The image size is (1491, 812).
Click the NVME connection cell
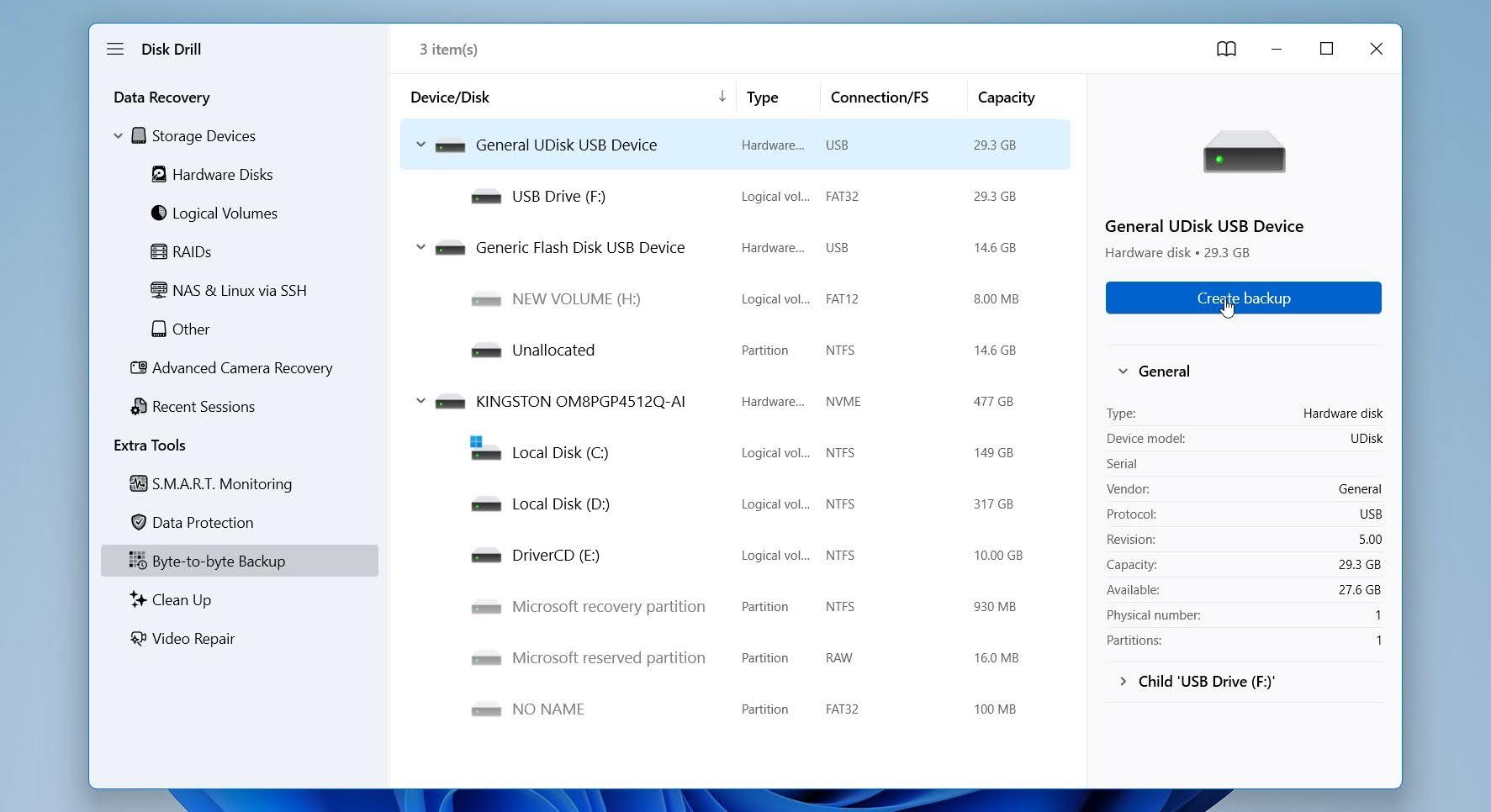point(843,401)
